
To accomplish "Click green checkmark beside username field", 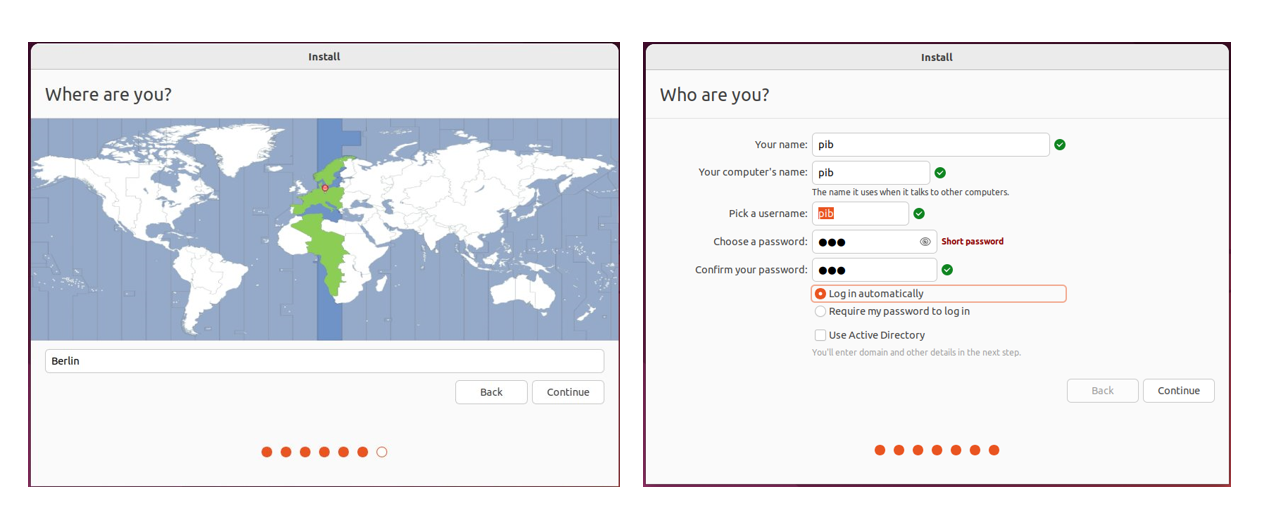I will pos(919,214).
